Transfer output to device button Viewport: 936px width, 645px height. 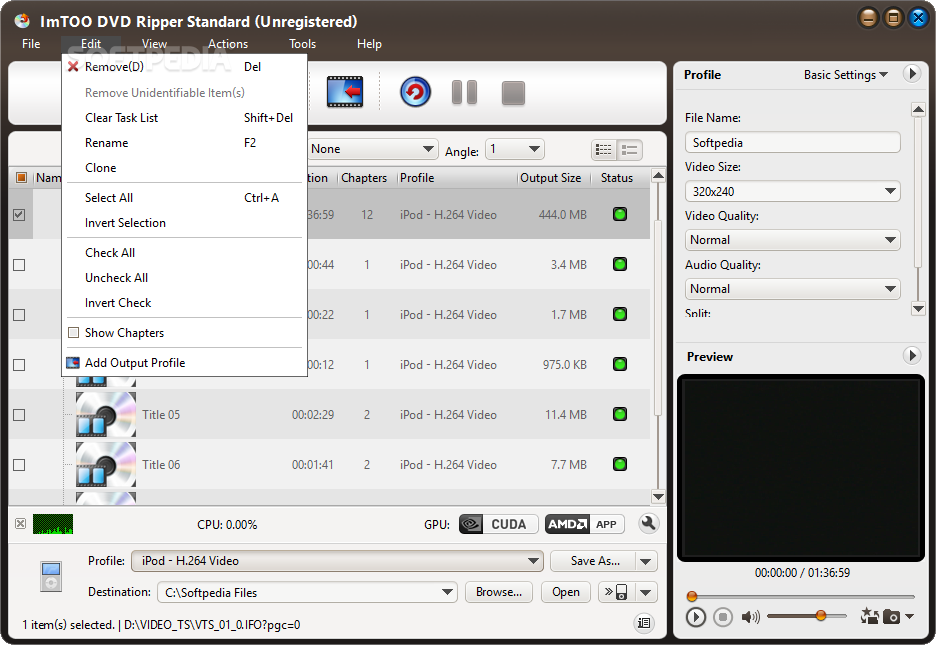pyautogui.click(x=616, y=592)
